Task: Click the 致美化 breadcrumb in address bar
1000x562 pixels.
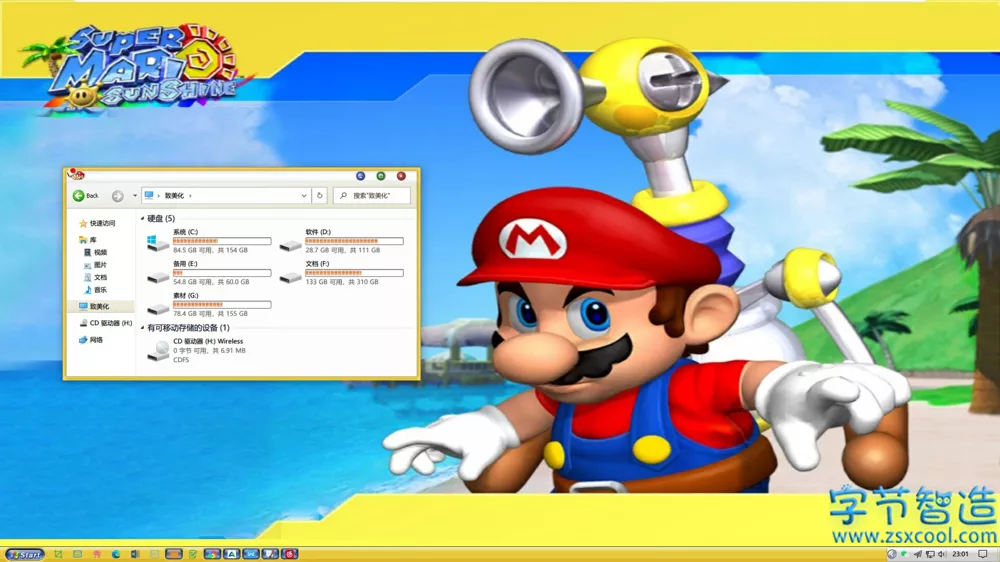Action: pyautogui.click(x=174, y=196)
